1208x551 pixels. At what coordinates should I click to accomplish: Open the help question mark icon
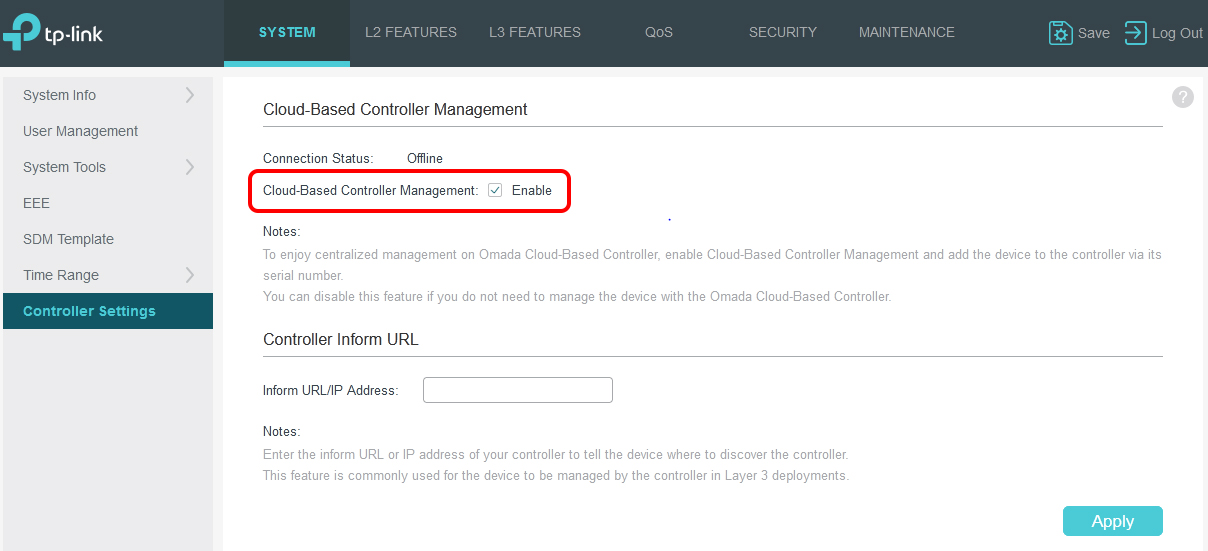pyautogui.click(x=1183, y=97)
